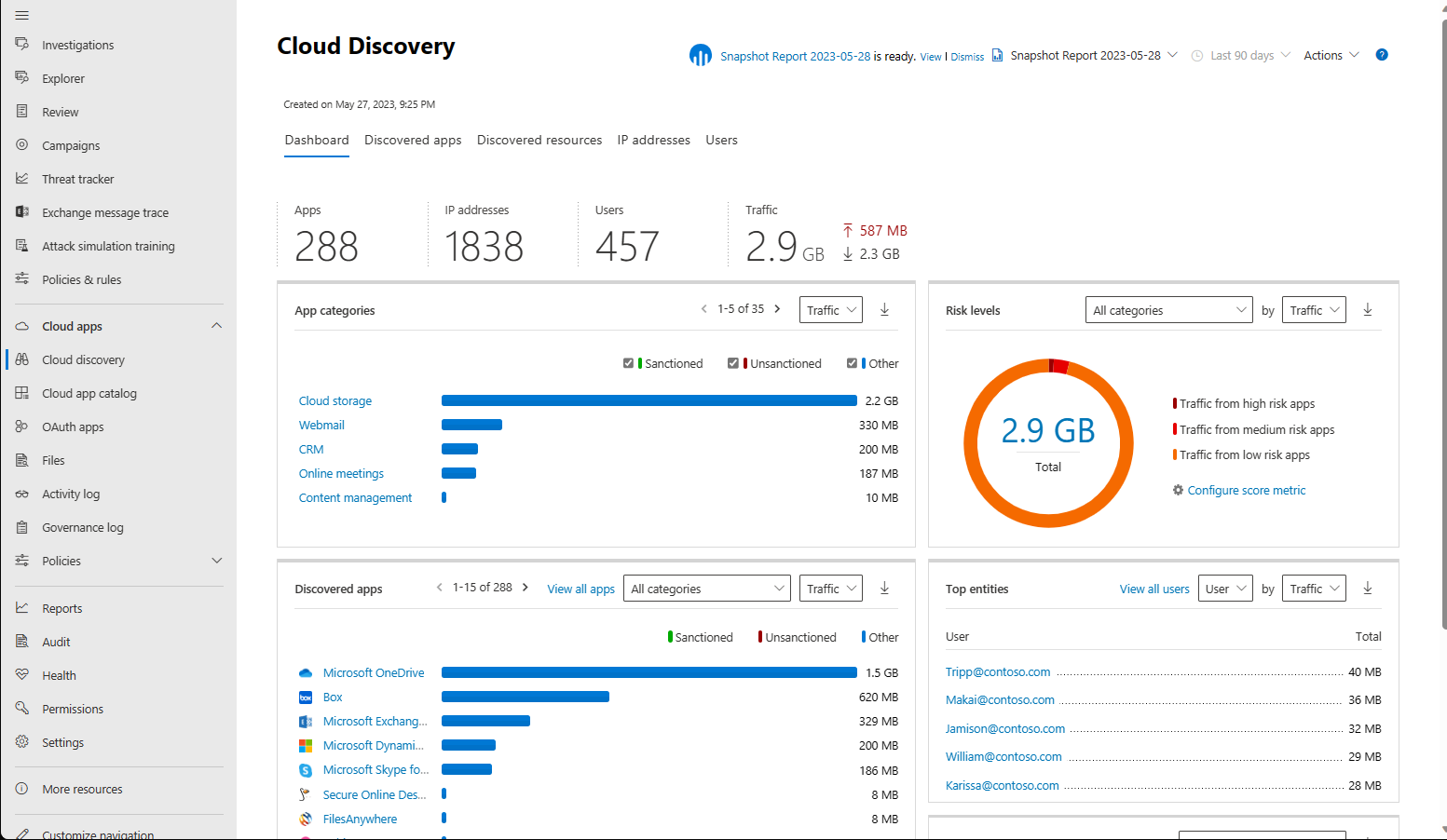Download the Discovered apps data
Viewport: 1447px width, 840px height.
pos(885,588)
